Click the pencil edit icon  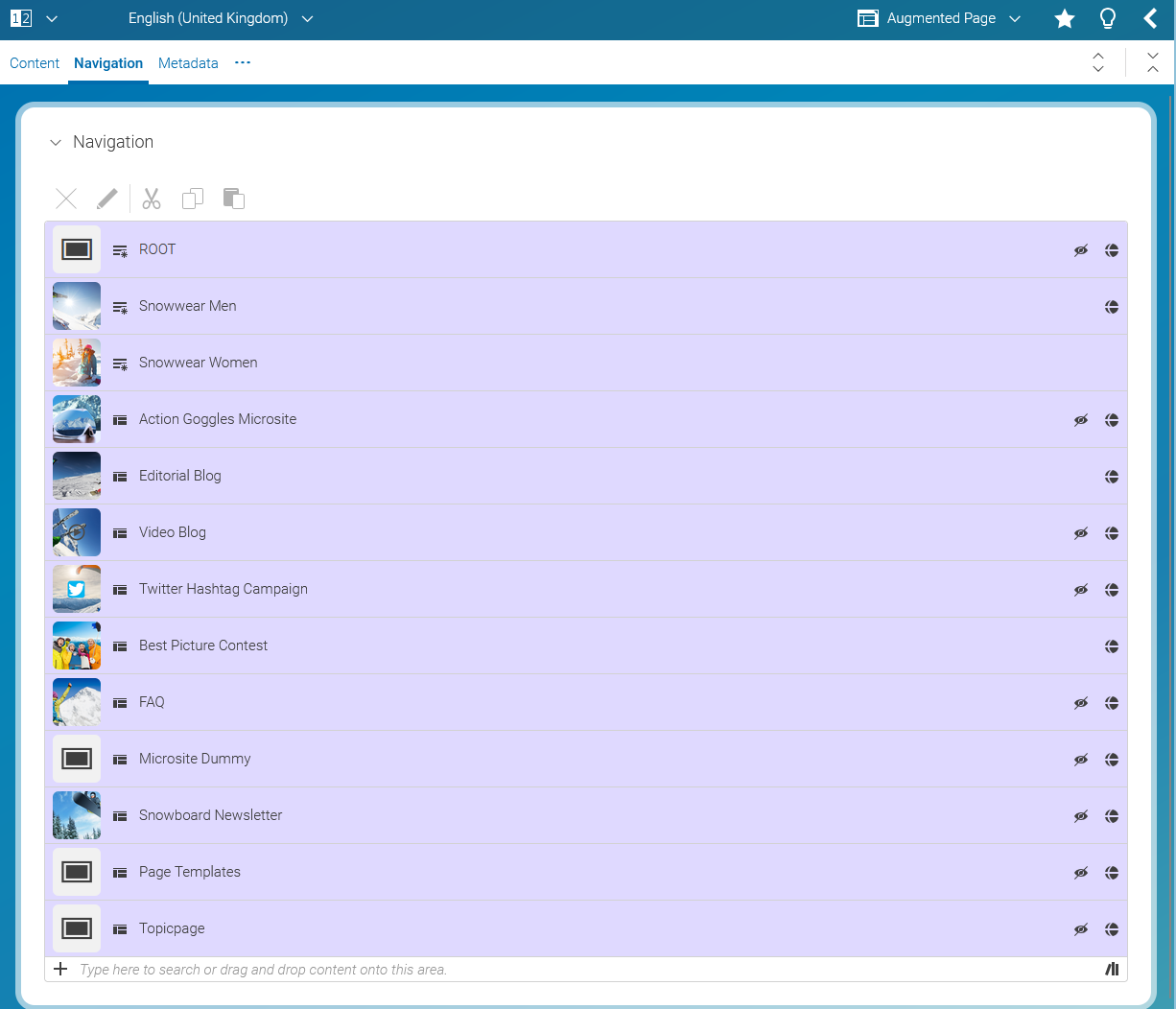[x=107, y=199]
